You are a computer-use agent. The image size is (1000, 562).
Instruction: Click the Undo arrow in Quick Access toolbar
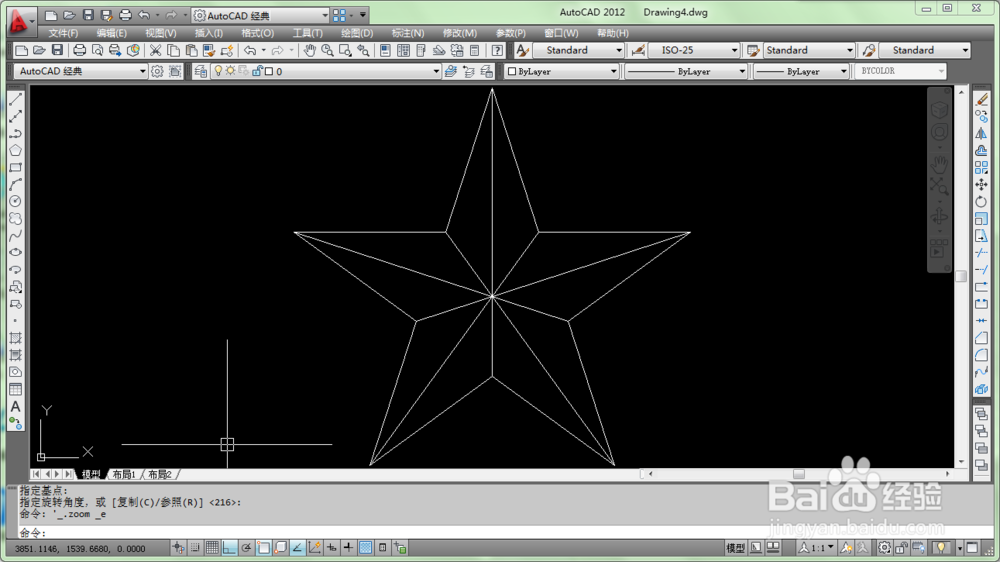tap(144, 15)
